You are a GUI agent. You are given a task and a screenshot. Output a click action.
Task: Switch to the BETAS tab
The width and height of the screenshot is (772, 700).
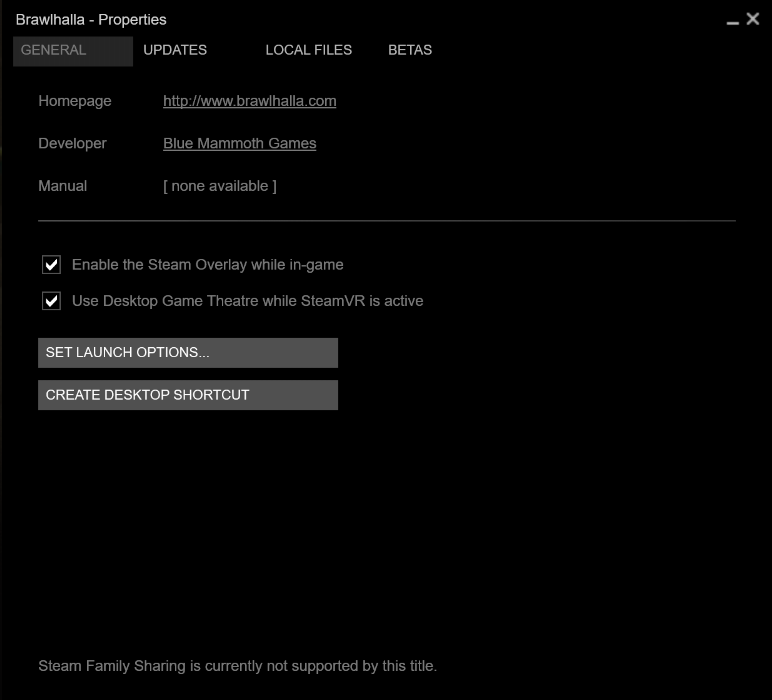[410, 50]
